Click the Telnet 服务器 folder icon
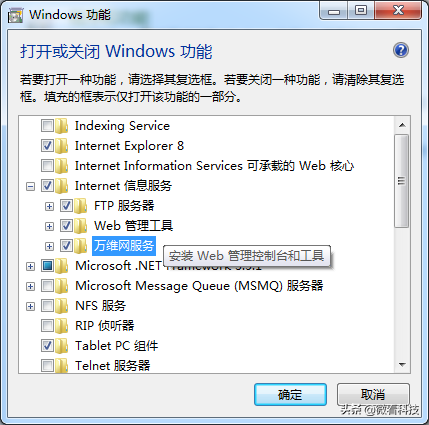This screenshot has height=425, width=429. click(x=62, y=366)
